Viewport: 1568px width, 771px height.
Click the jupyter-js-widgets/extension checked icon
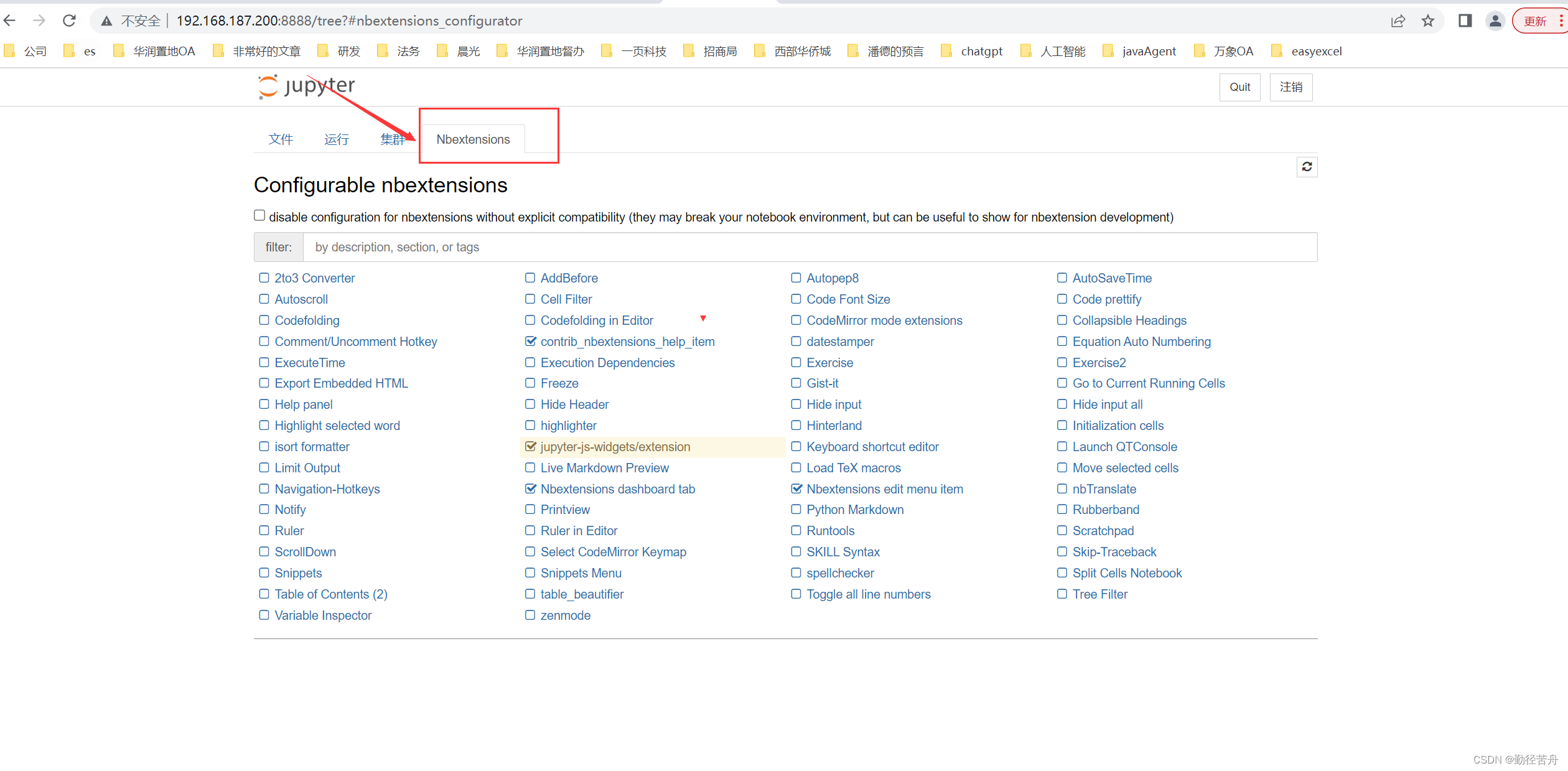click(528, 447)
